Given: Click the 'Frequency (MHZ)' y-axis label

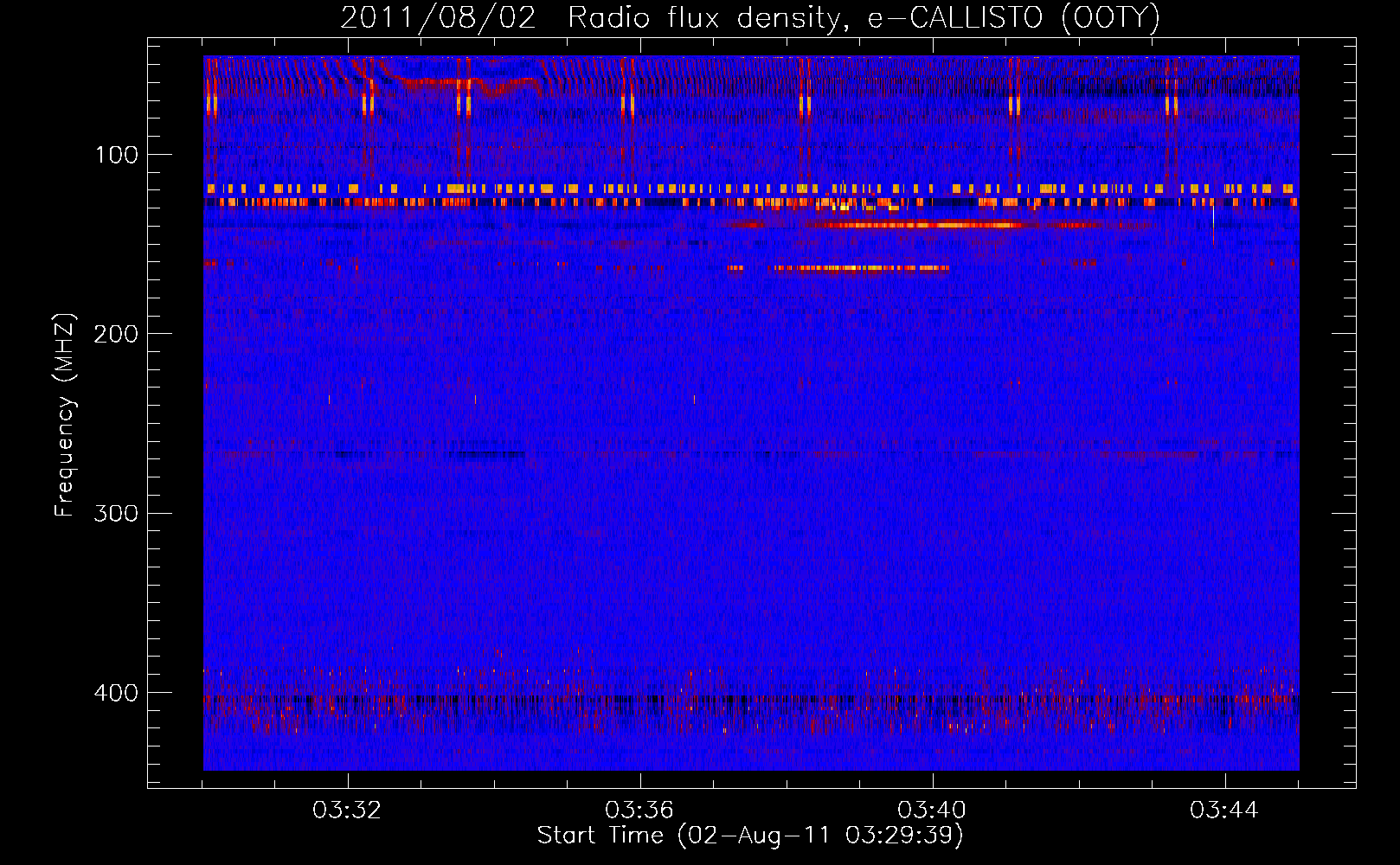Looking at the screenshot, I should [65, 415].
